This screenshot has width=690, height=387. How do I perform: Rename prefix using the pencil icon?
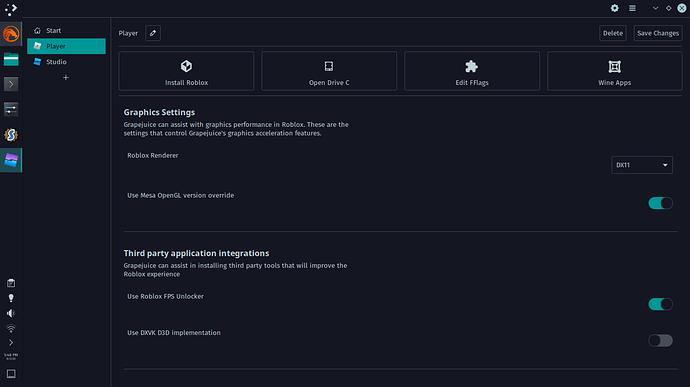click(153, 33)
